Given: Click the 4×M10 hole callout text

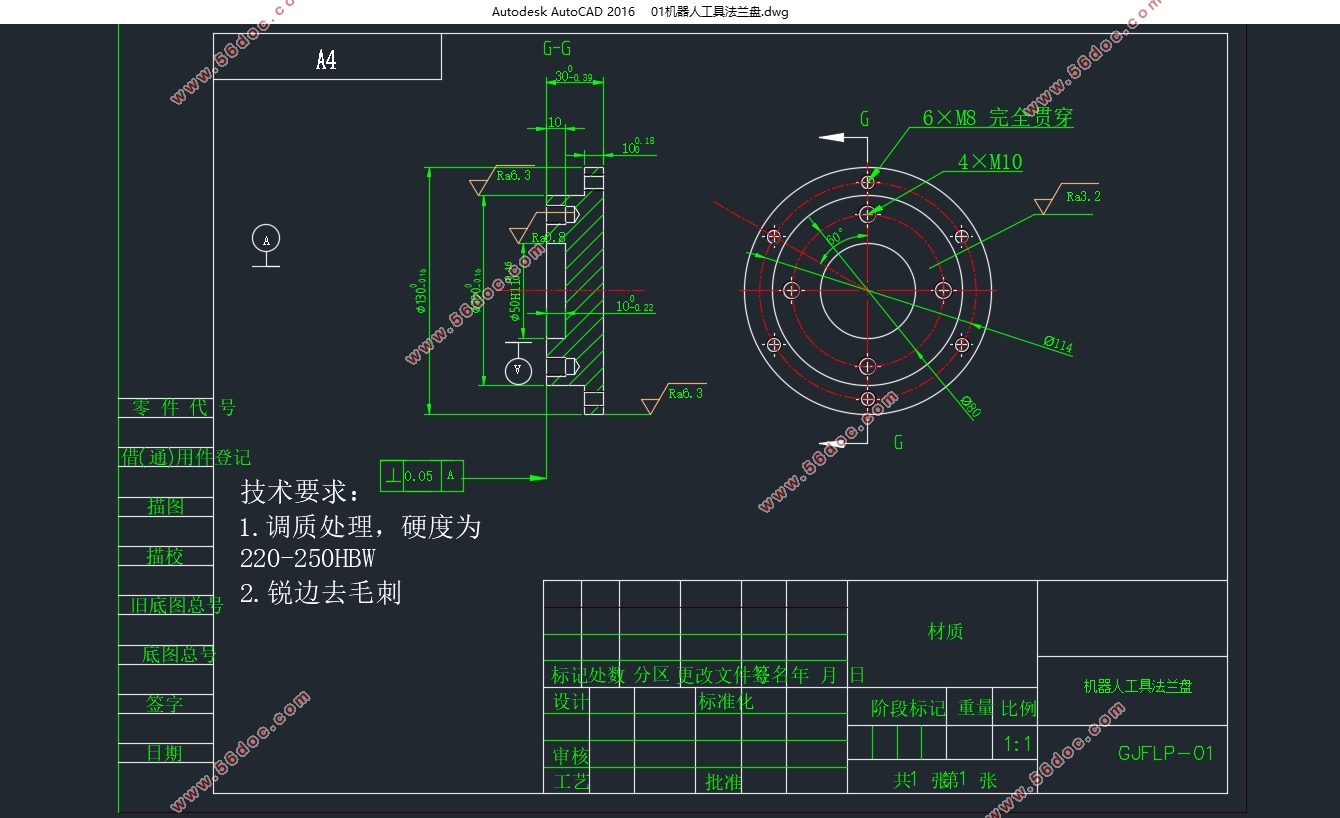Looking at the screenshot, I should click(x=990, y=162).
